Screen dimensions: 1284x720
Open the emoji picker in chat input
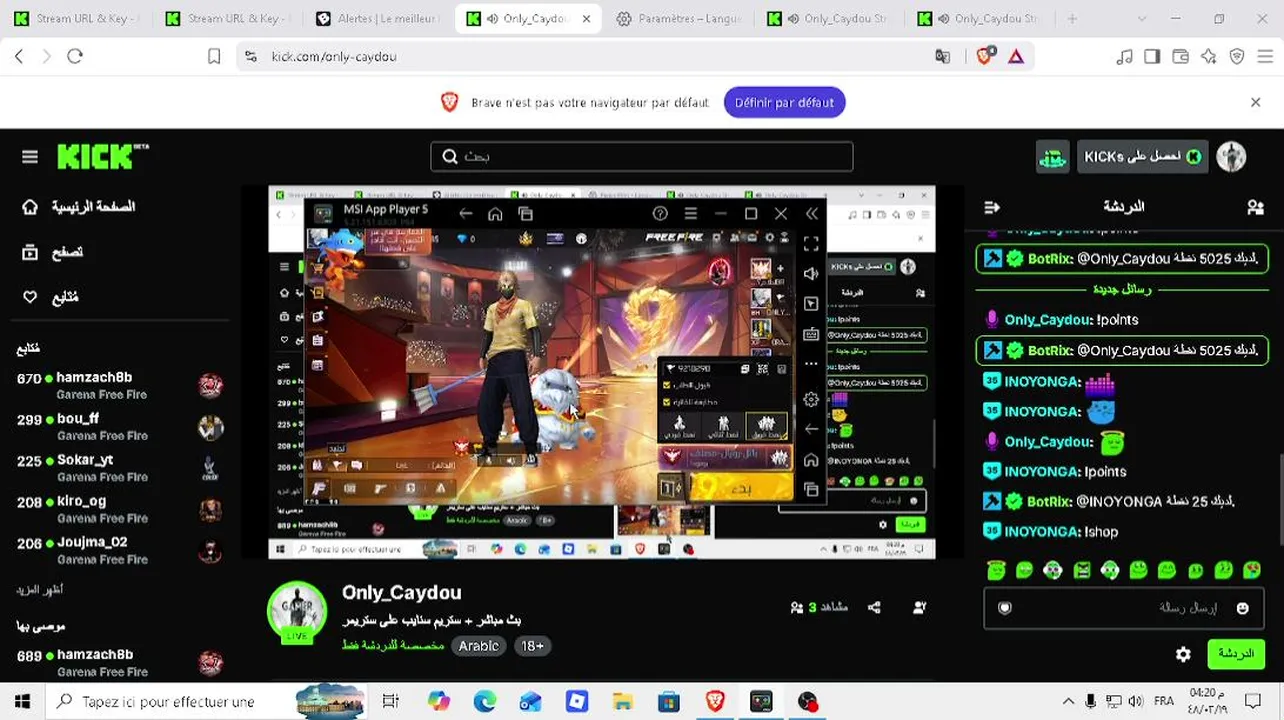coord(1243,608)
